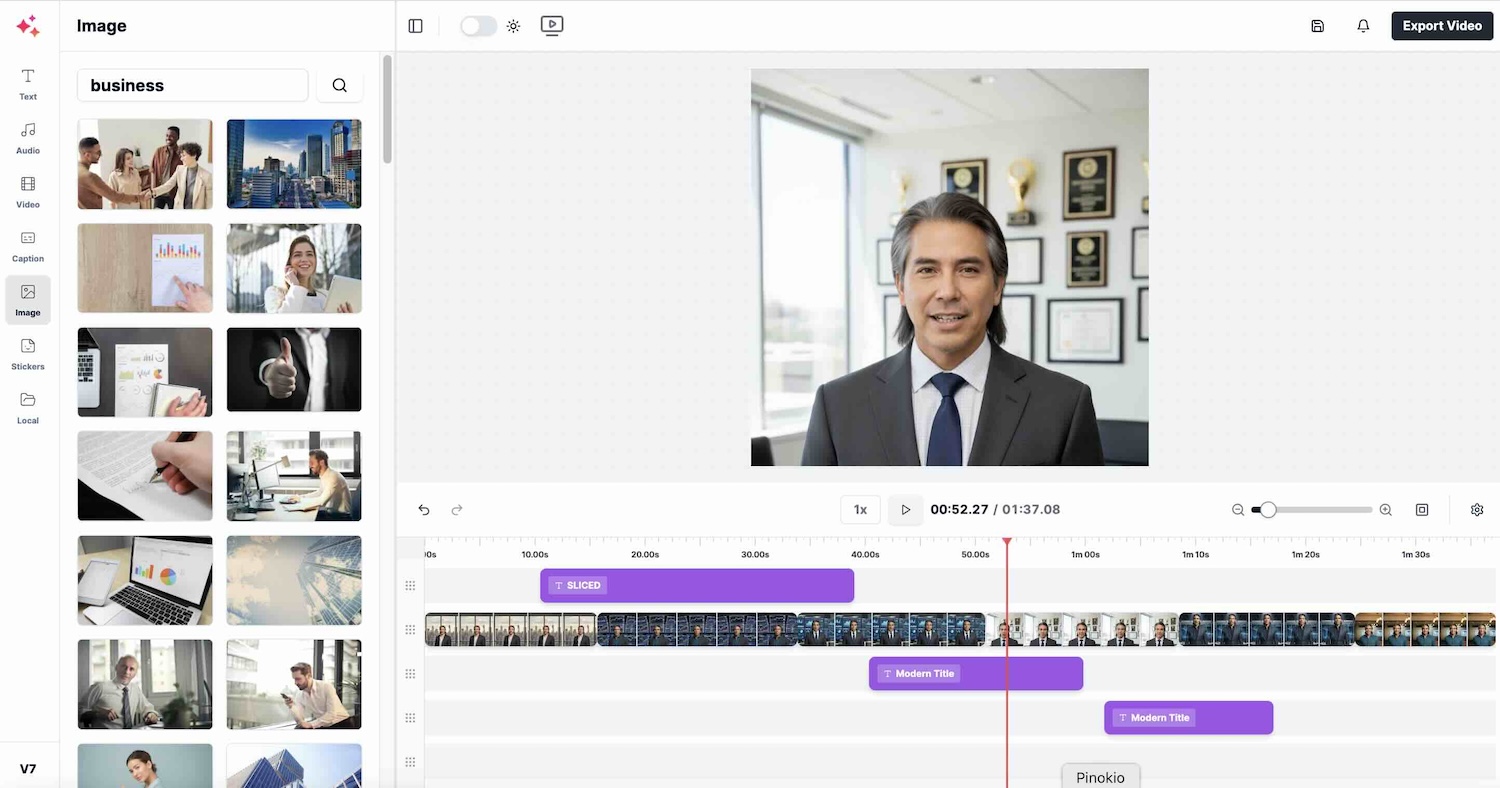Select the city skyline image thumbnail
1500x788 pixels.
[293, 164]
